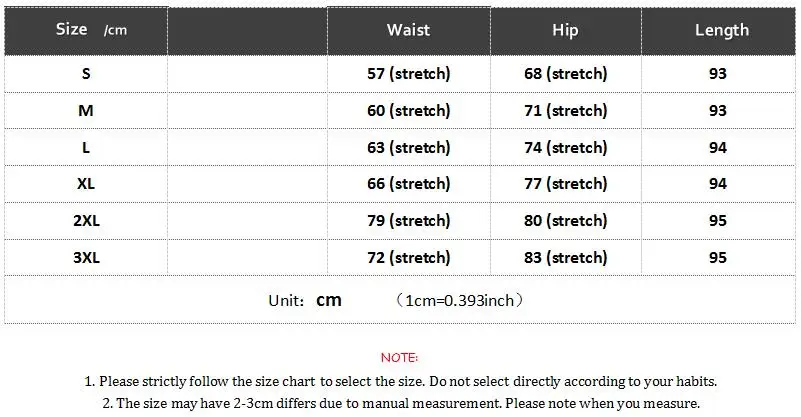Select the 2XL size row label

coord(86,221)
